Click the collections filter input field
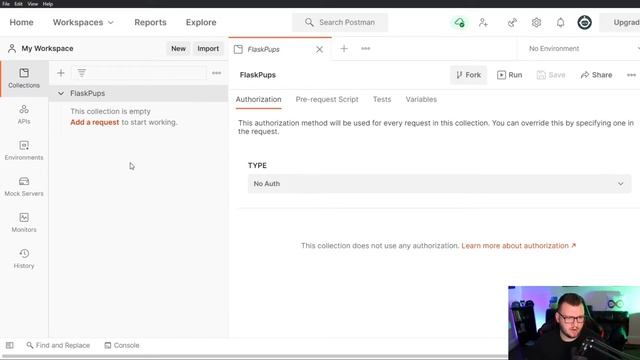 [x=139, y=73]
